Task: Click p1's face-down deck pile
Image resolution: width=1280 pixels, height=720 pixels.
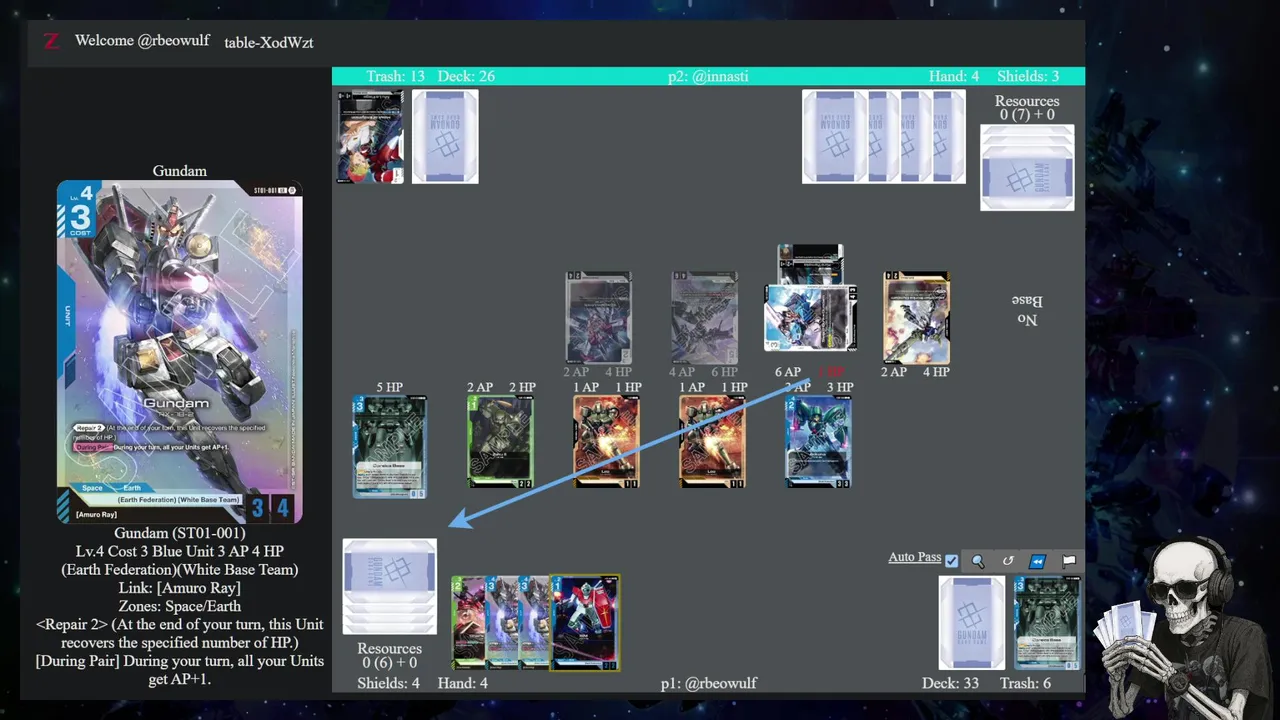Action: [x=972, y=623]
